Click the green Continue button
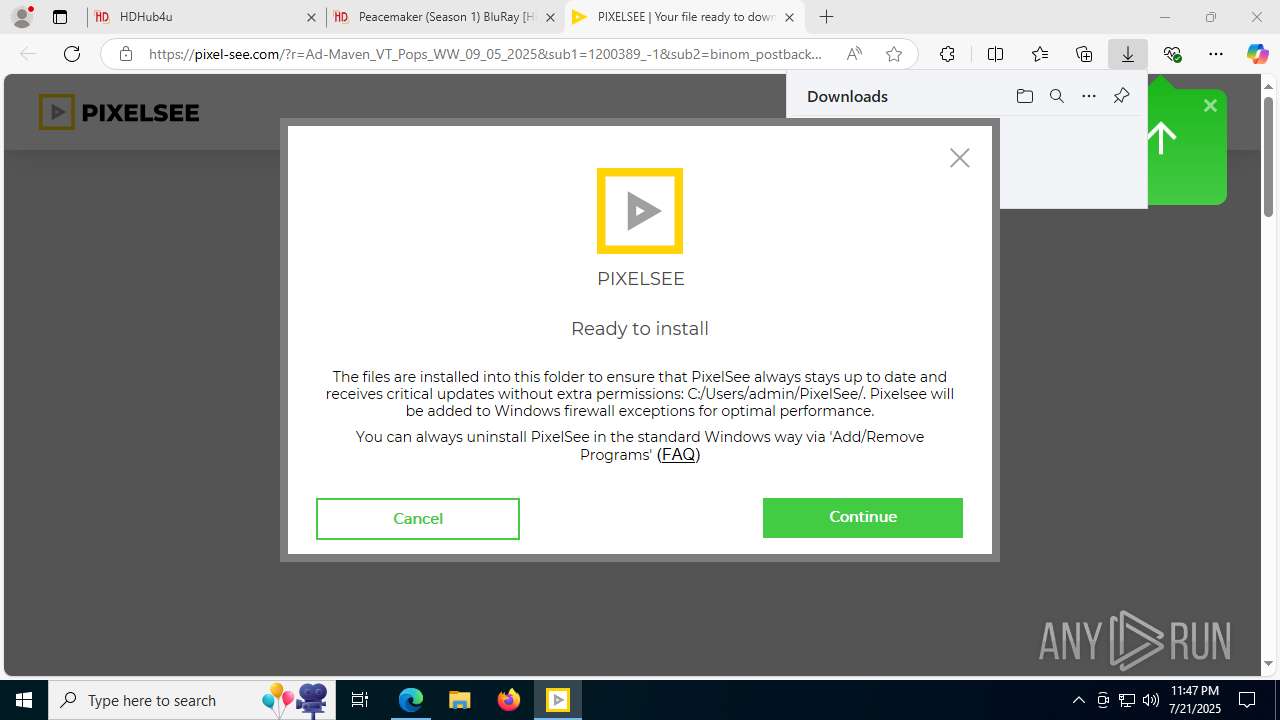The height and width of the screenshot is (720, 1280). pyautogui.click(x=862, y=517)
